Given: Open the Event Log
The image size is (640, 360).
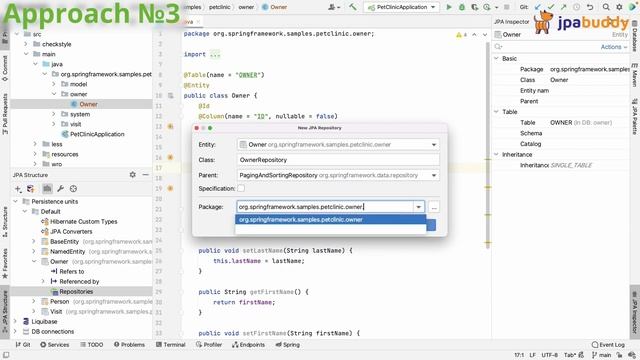Looking at the screenshot, I should point(608,344).
